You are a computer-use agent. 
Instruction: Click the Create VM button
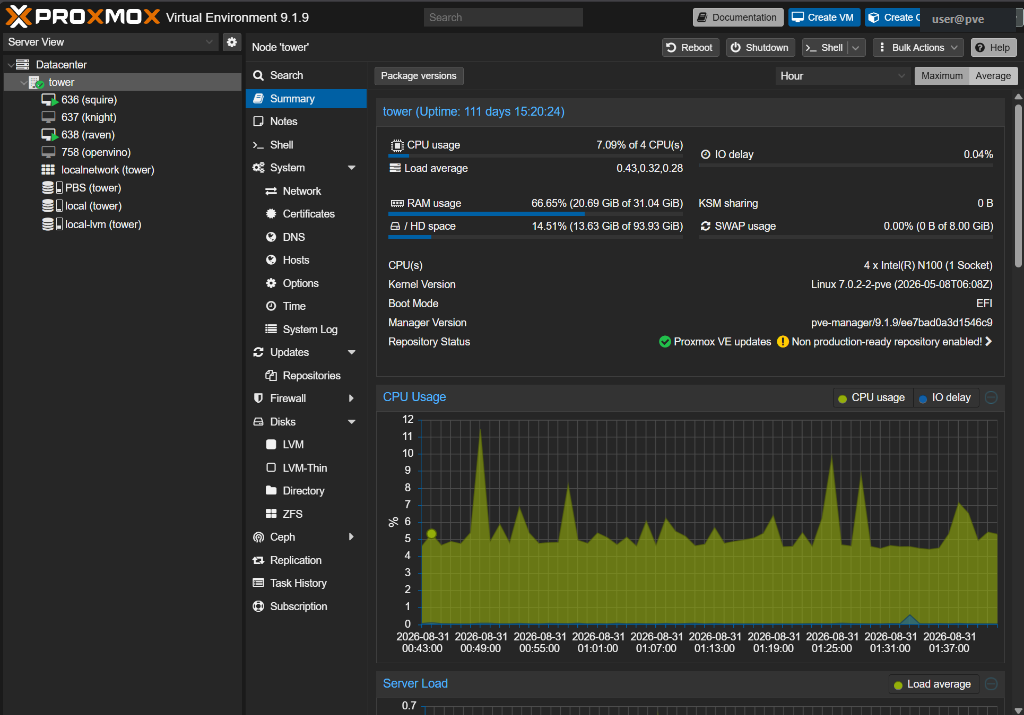[x=824, y=18]
